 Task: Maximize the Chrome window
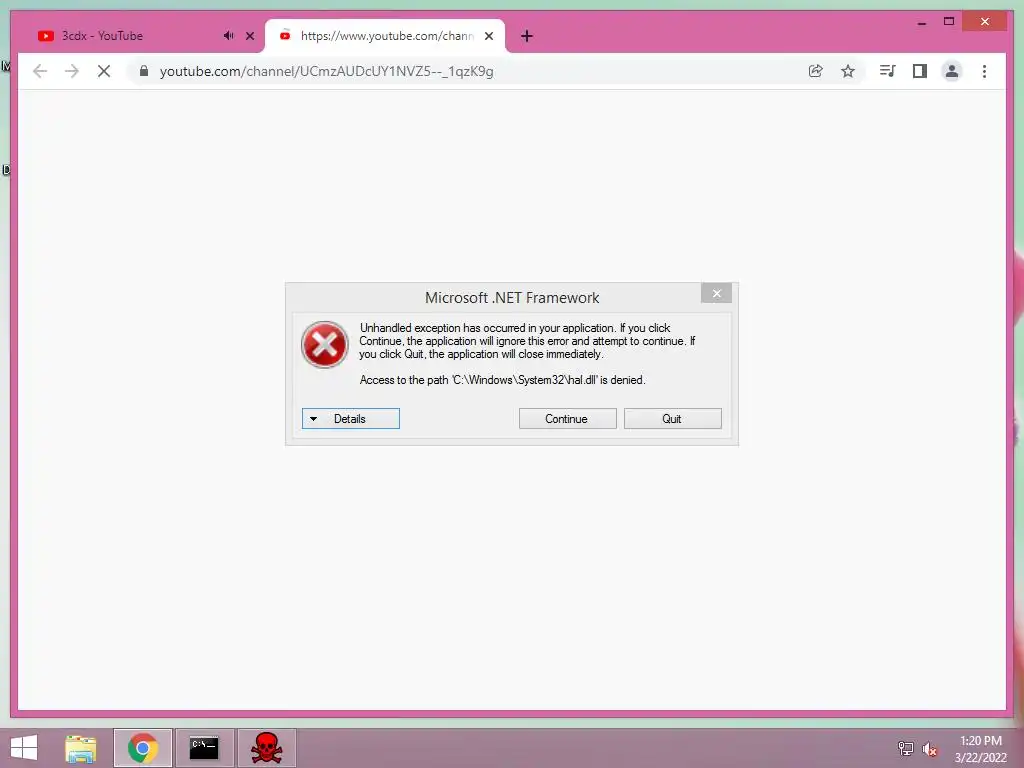(949, 22)
